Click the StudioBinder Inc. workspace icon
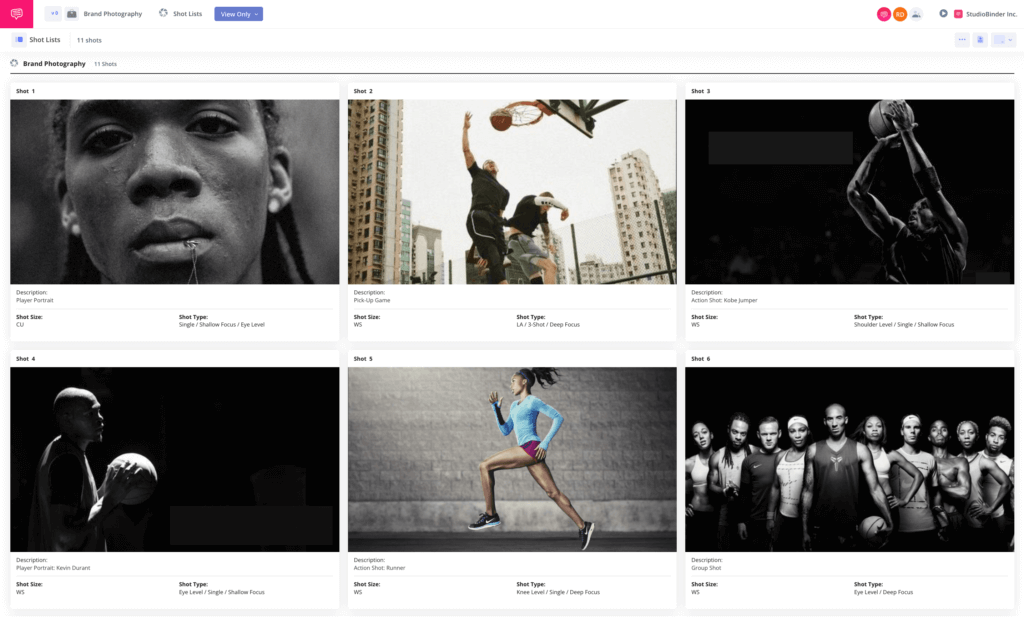The width and height of the screenshot is (1024, 618). pos(958,13)
